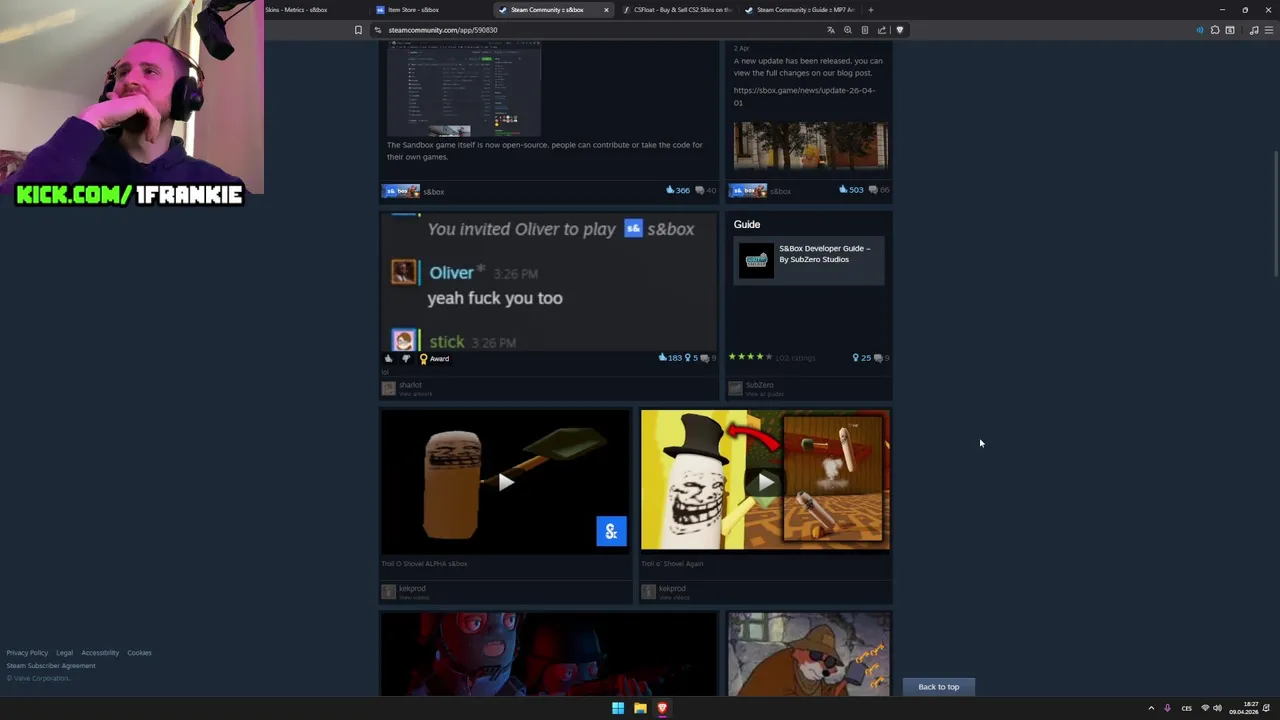Open the Brave Shields lion icon
1280x720 pixels.
click(899, 30)
